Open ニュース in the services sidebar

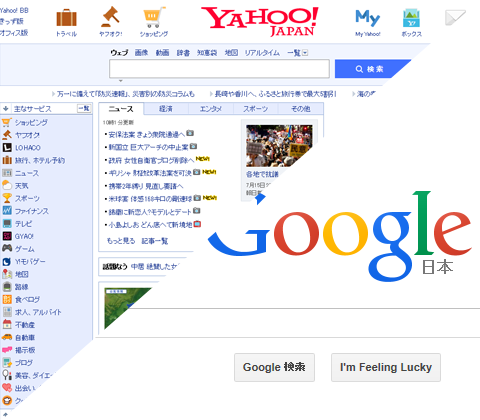pyautogui.click(x=27, y=173)
